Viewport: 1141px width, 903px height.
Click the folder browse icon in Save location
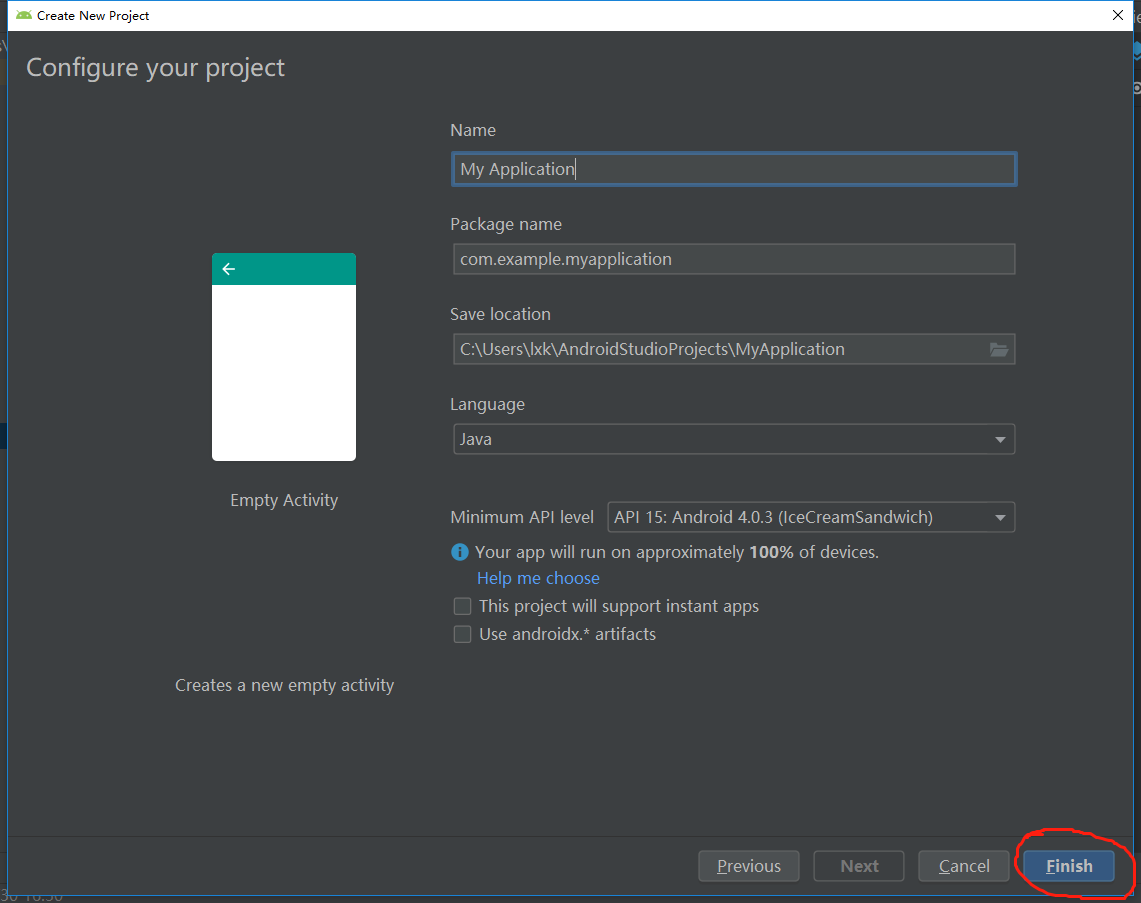point(998,350)
